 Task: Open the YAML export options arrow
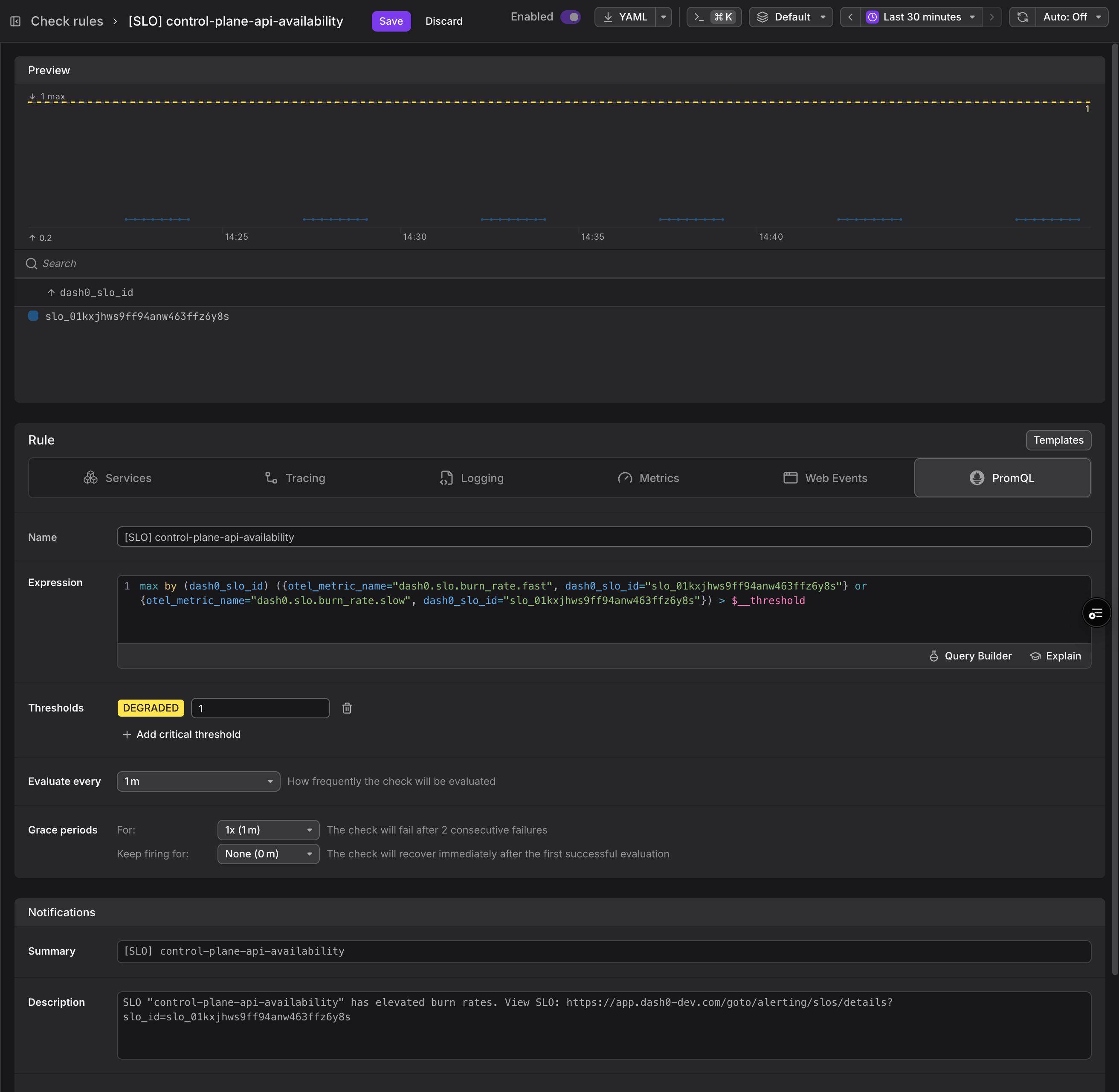coord(663,17)
